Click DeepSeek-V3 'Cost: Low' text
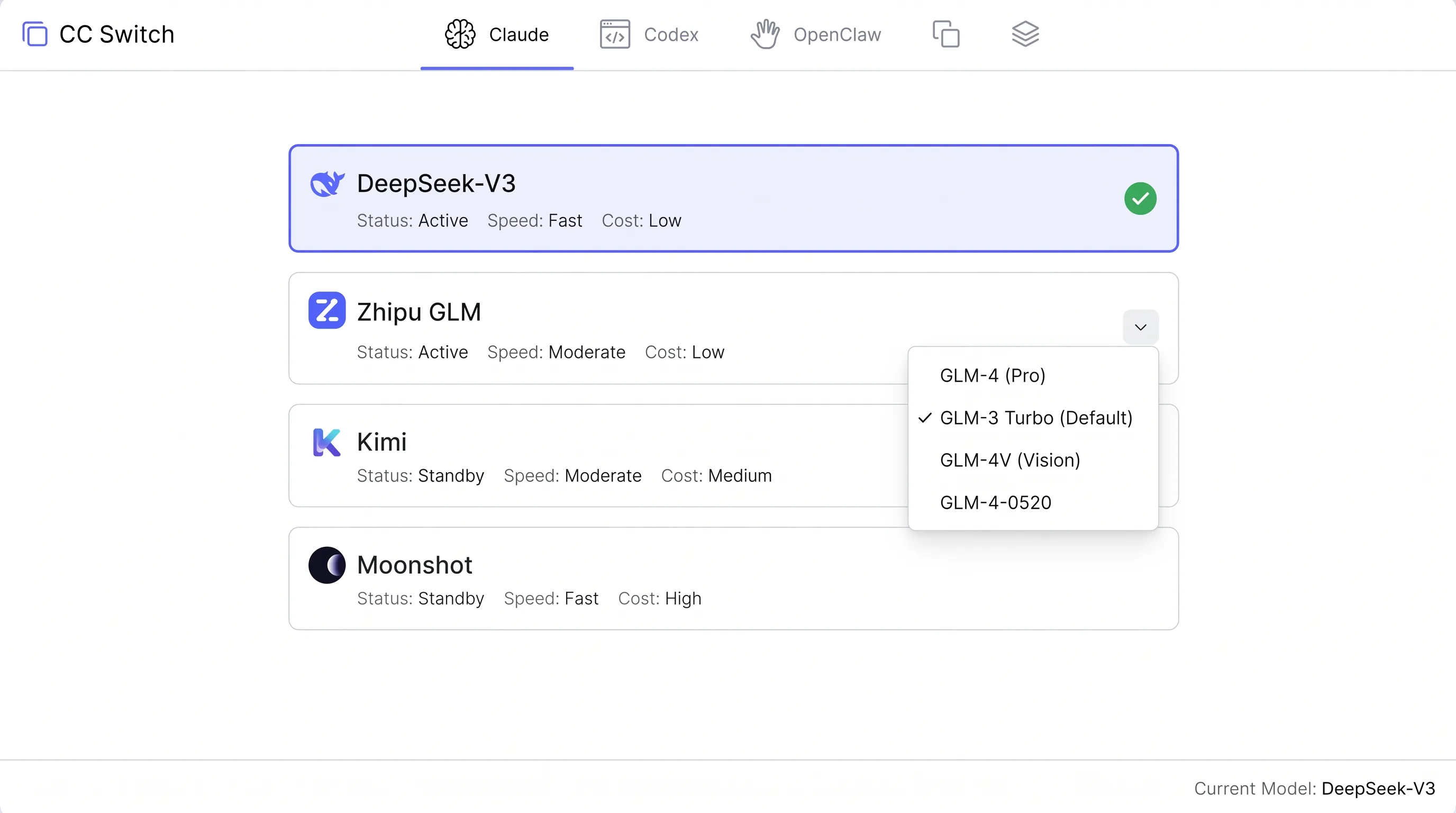 pos(642,221)
